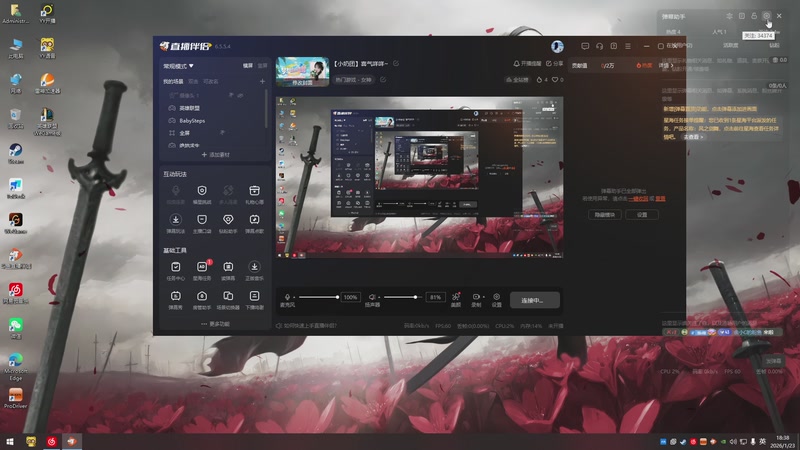This screenshot has width=800, height=450.
Task: Click the Windows Start button
Action: 9,441
